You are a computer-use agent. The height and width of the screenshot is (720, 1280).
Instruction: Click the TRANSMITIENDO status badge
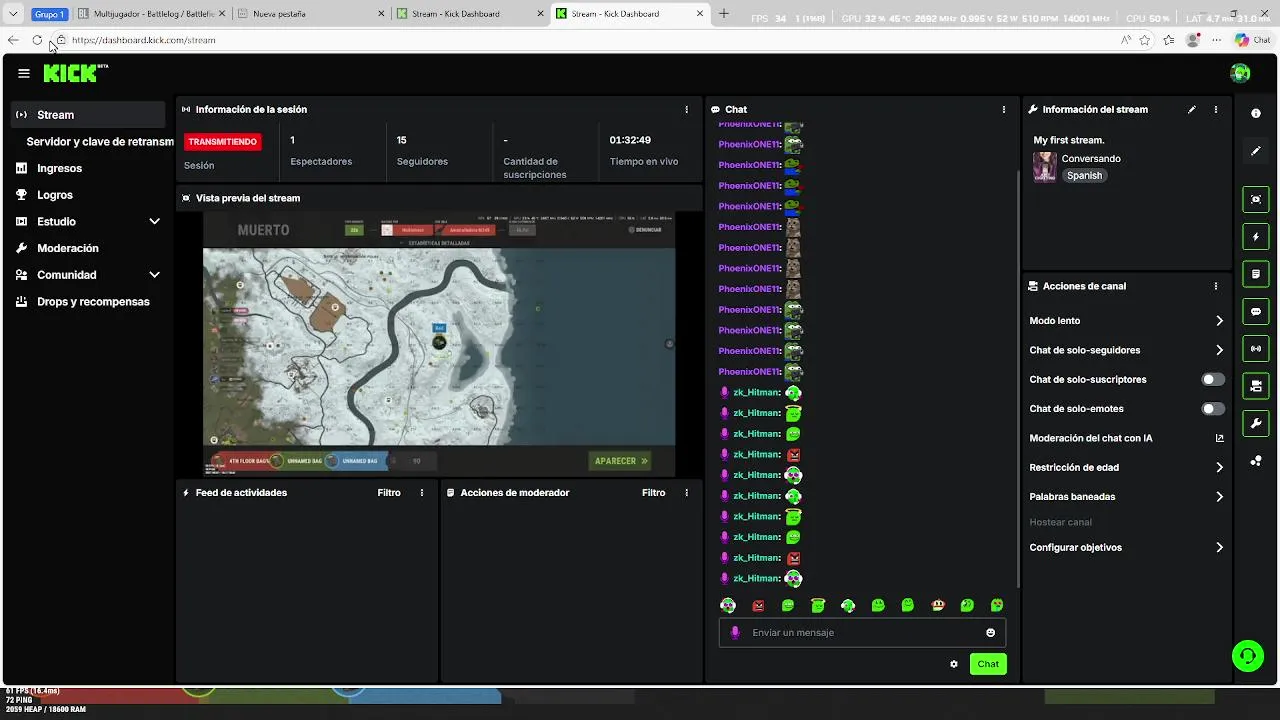tap(223, 142)
